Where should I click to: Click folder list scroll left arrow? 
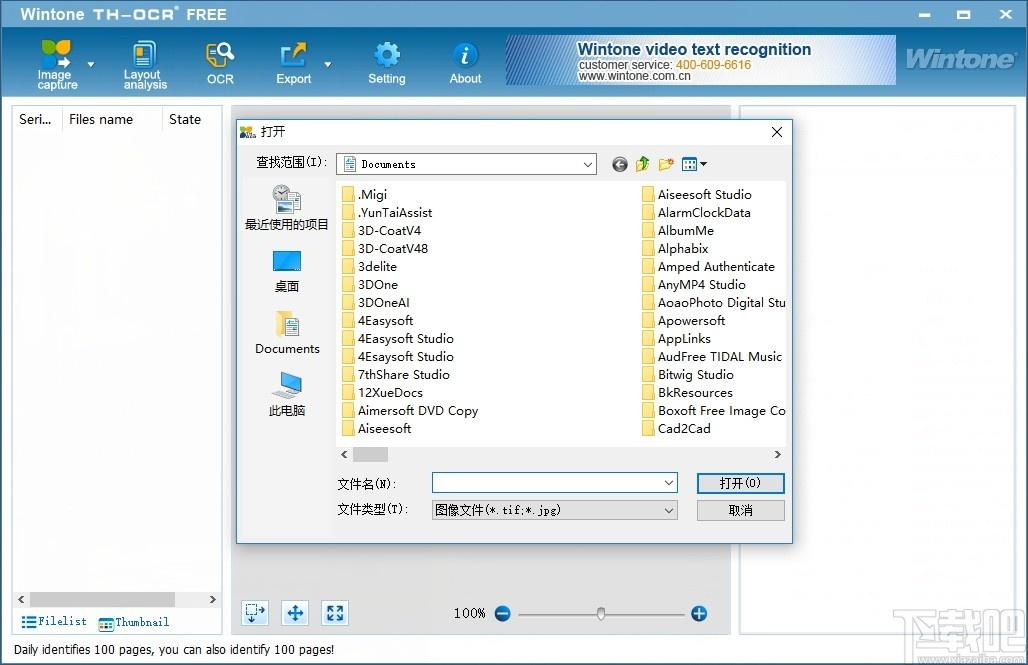click(344, 454)
